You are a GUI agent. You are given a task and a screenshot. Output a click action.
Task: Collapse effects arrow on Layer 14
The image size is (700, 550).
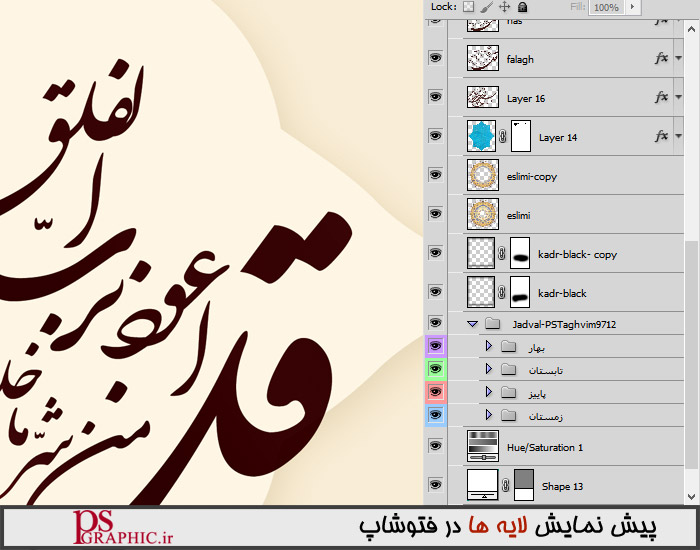678,137
